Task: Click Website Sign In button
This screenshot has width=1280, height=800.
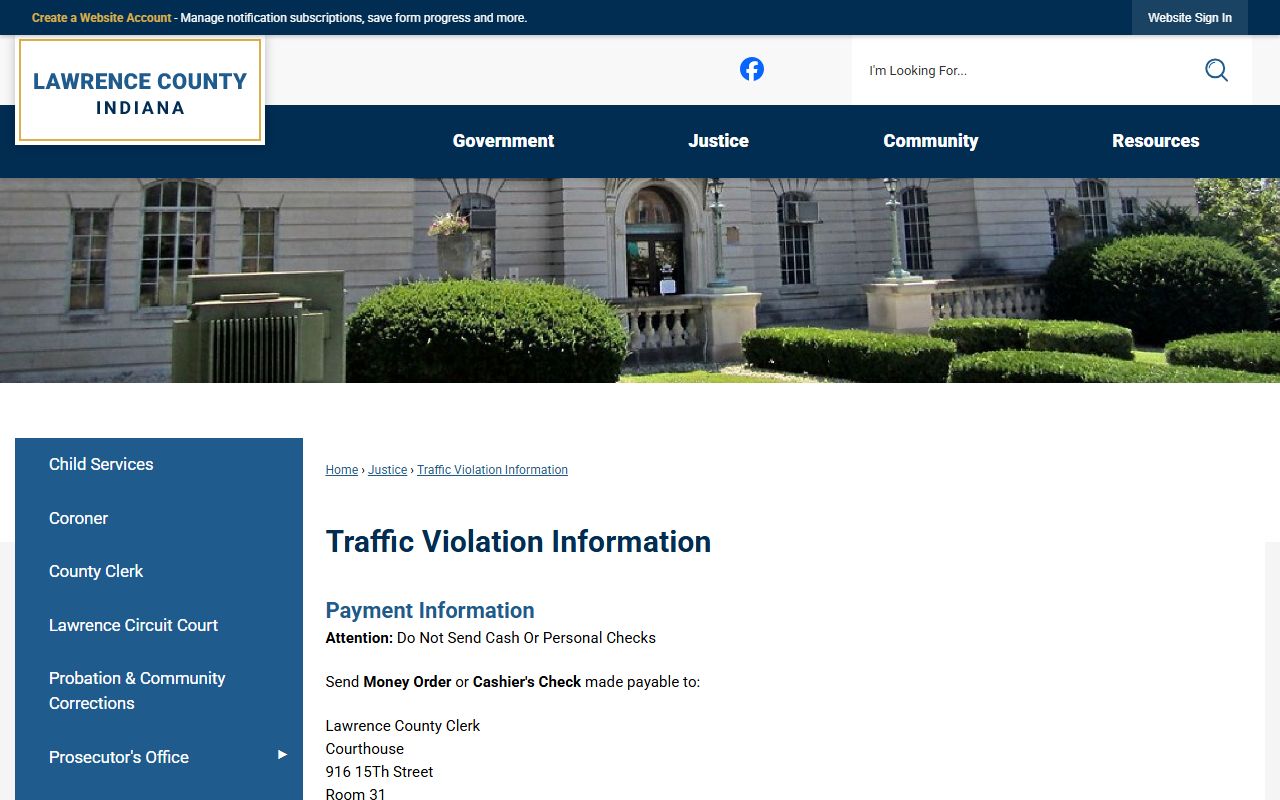Action: tap(1190, 18)
